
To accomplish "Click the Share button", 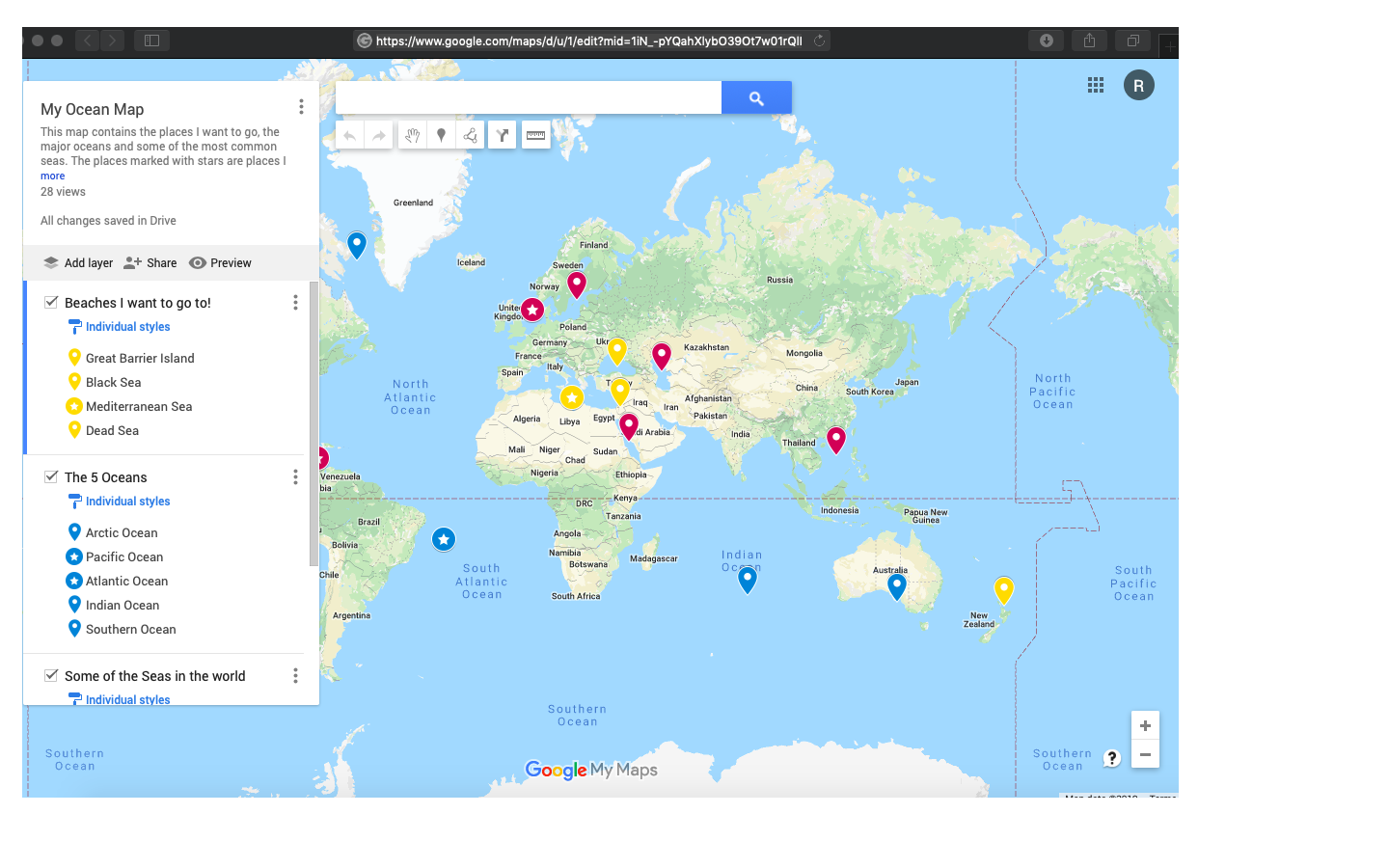I will coord(150,263).
